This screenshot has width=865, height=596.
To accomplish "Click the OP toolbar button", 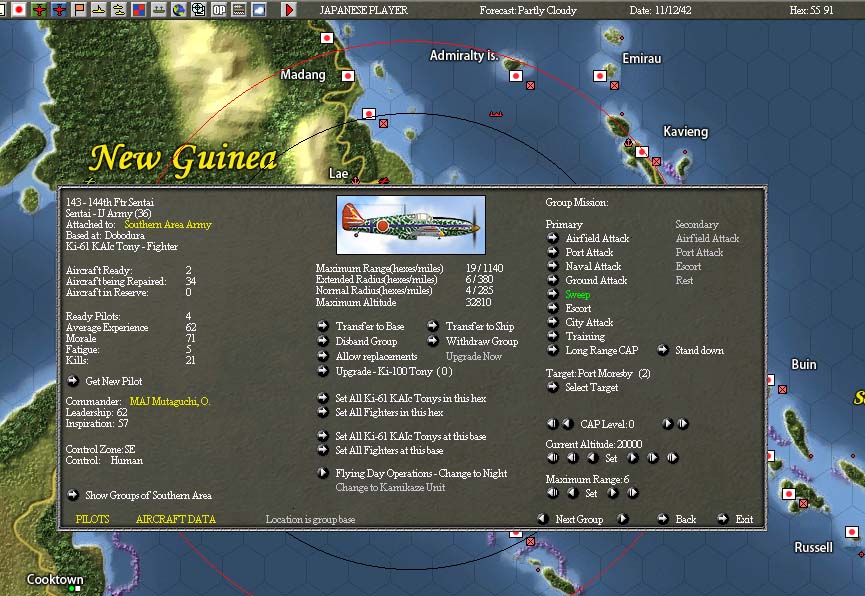I will pyautogui.click(x=219, y=9).
